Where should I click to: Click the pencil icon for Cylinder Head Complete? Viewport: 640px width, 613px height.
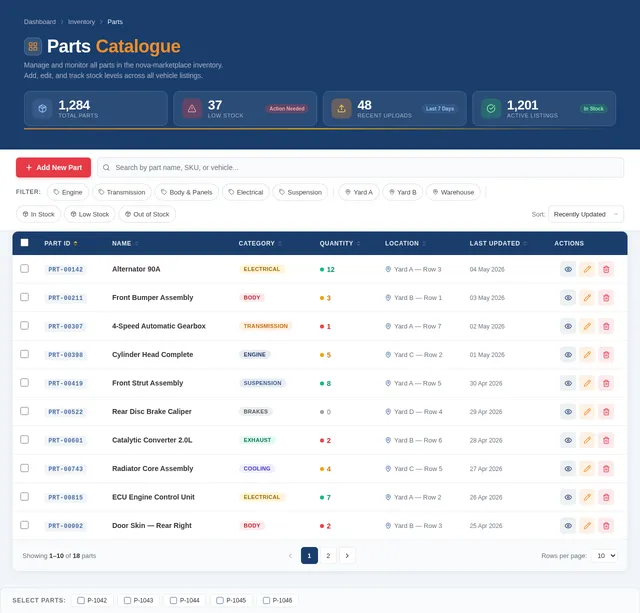tap(587, 355)
